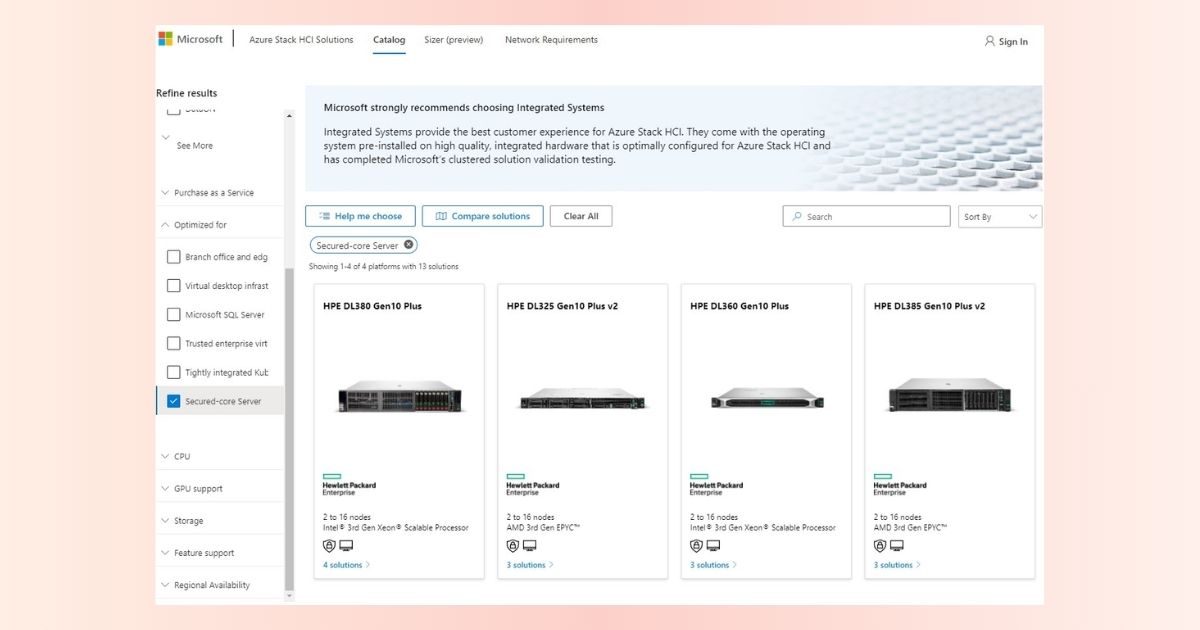
Task: Click the monitor icon on HPE DL360 card
Action: (x=713, y=546)
